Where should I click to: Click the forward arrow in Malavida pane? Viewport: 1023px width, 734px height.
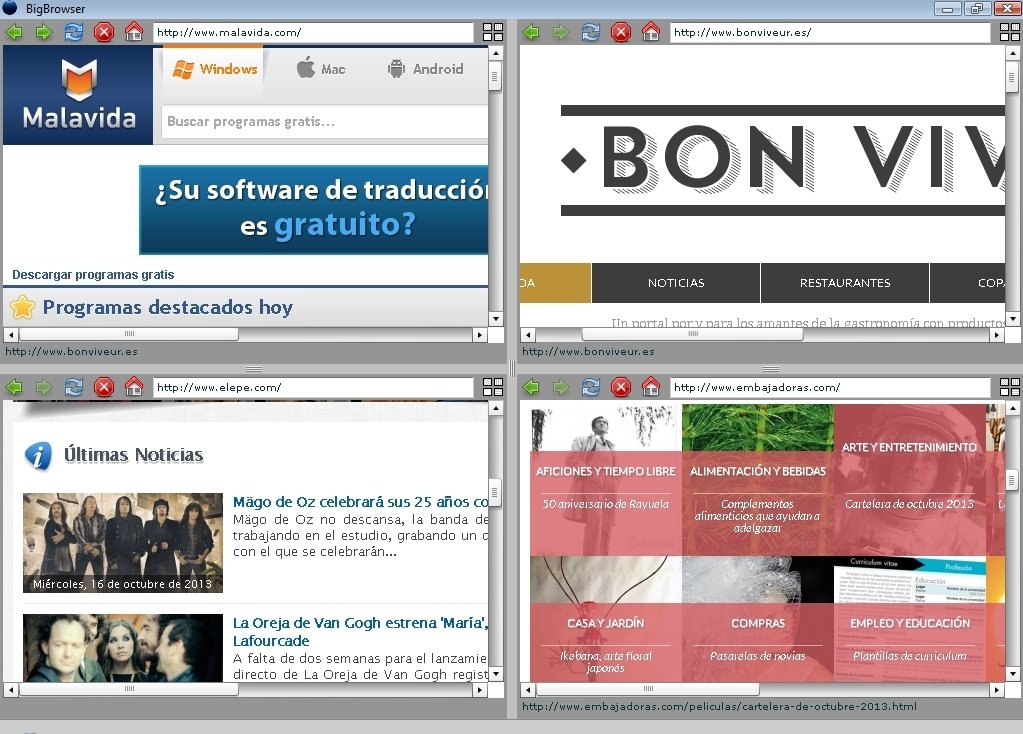click(44, 32)
